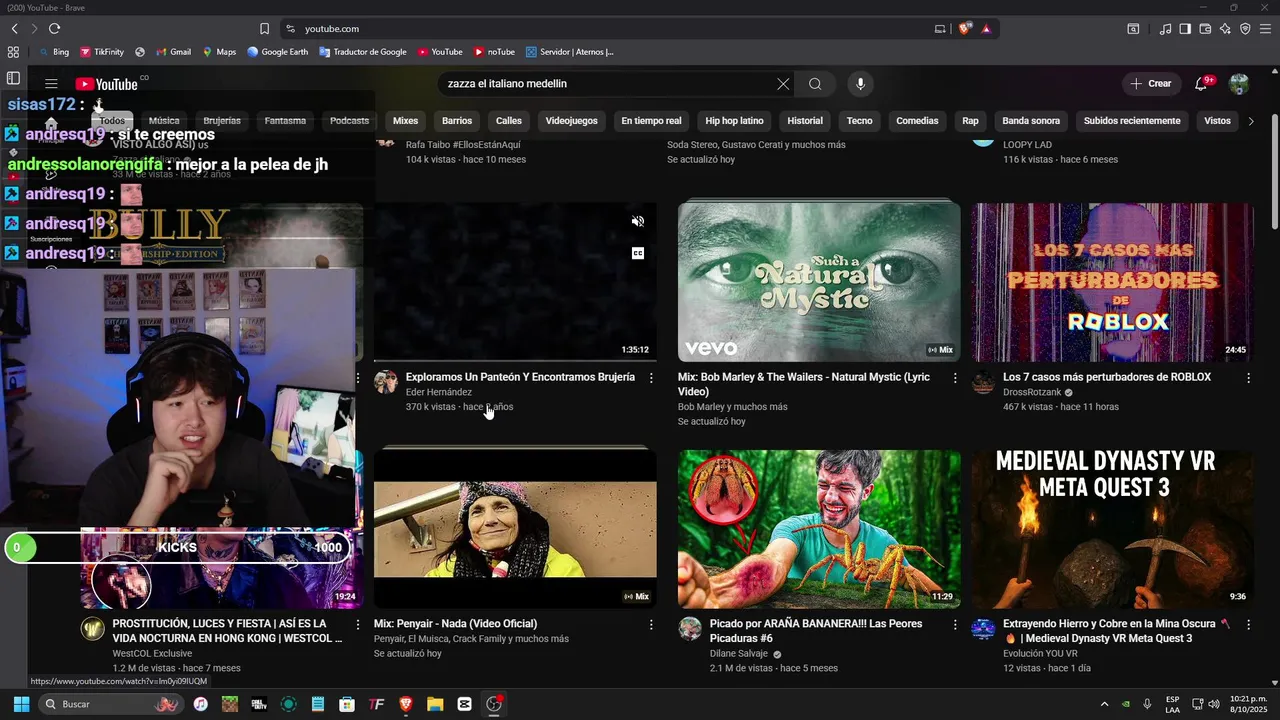Screen dimensions: 1280x720
Task: Select the Videojuegos filter chip
Action: click(x=571, y=121)
